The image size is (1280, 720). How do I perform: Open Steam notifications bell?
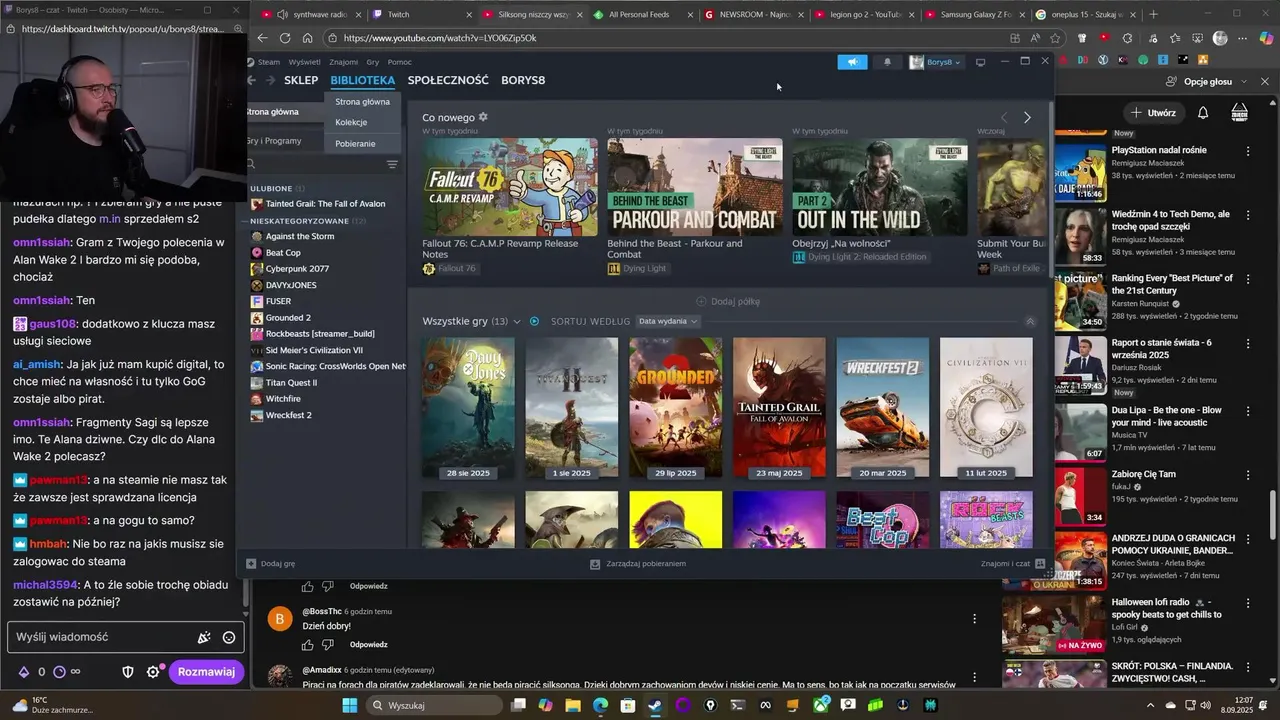887,62
